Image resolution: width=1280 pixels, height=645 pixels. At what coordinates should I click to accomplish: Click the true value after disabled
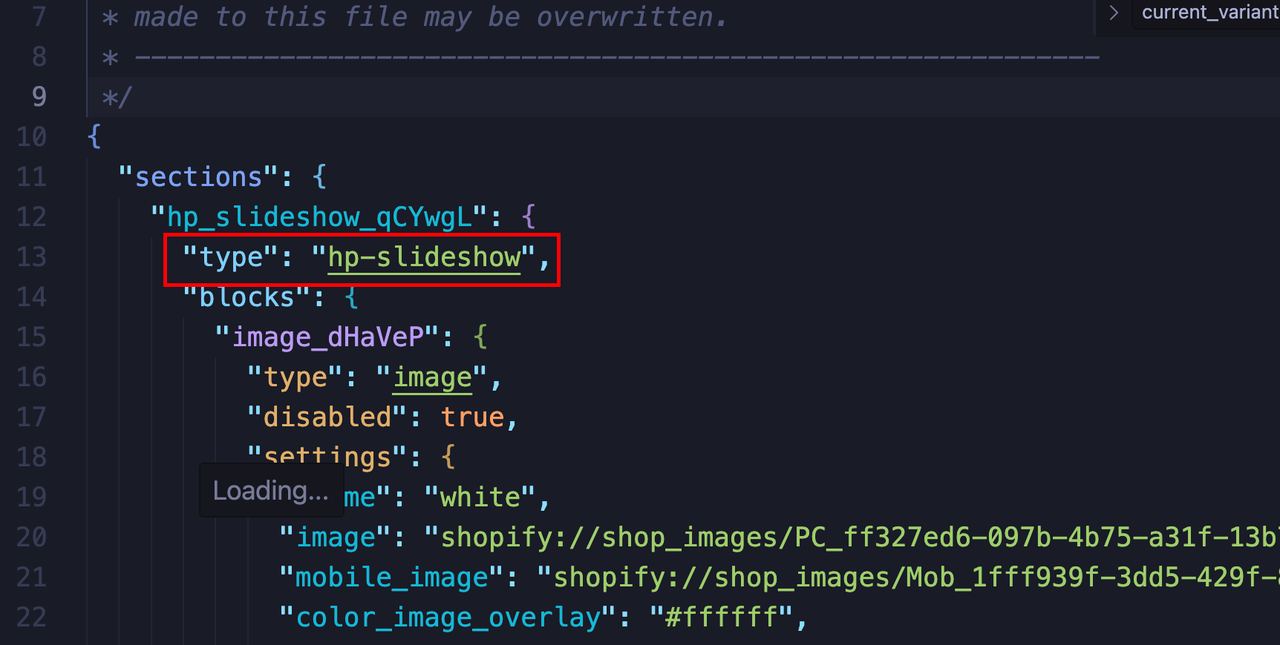pyautogui.click(x=472, y=417)
